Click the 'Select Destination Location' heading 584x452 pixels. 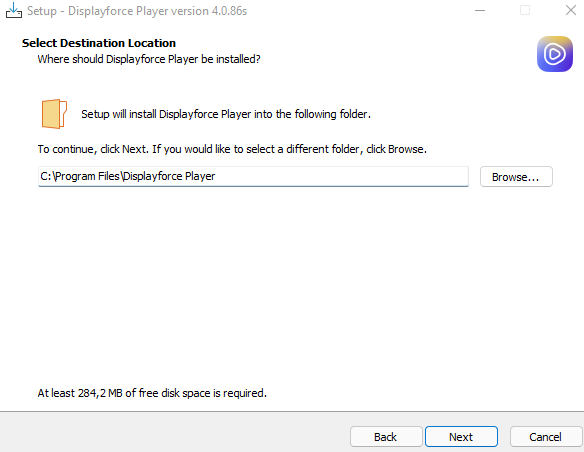(99, 43)
